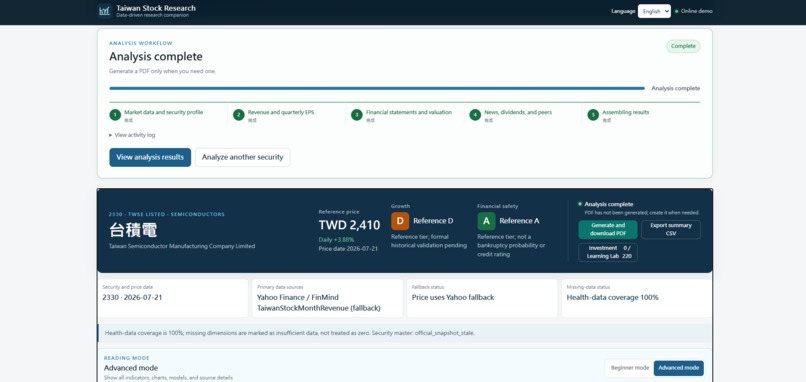Click the 2330 TWSE LISTED SEMICONDUCTORS label
Image resolution: width=806 pixels, height=382 pixels.
[x=167, y=214]
